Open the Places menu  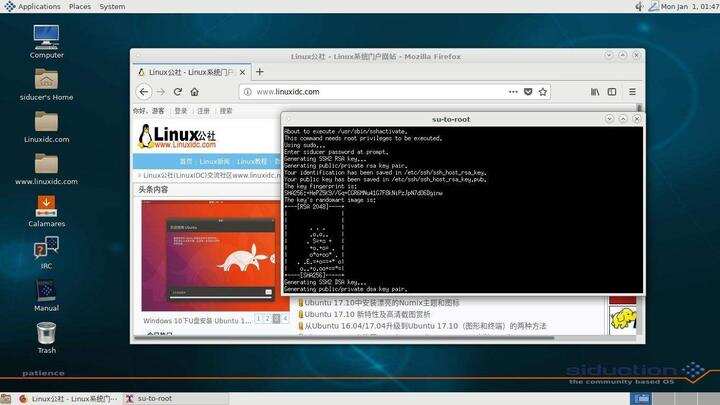click(80, 6)
